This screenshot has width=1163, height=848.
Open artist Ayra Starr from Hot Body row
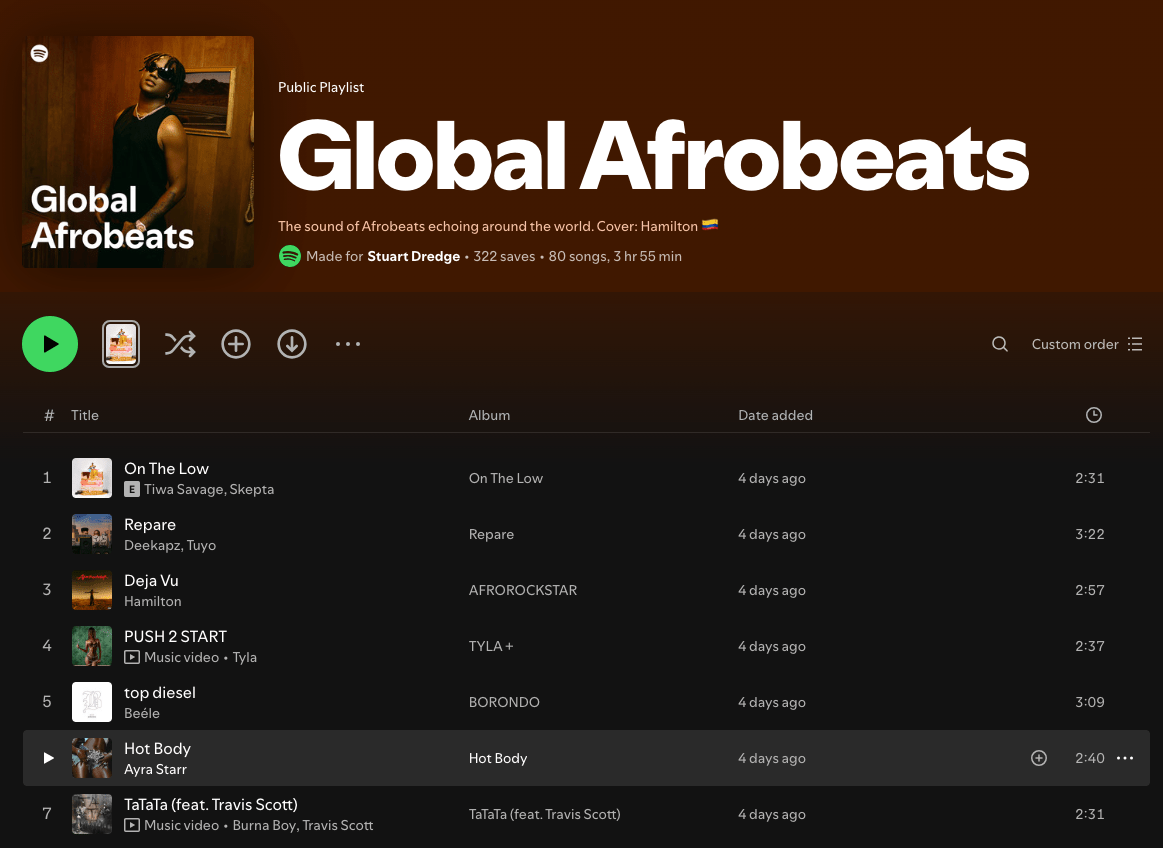pos(155,769)
